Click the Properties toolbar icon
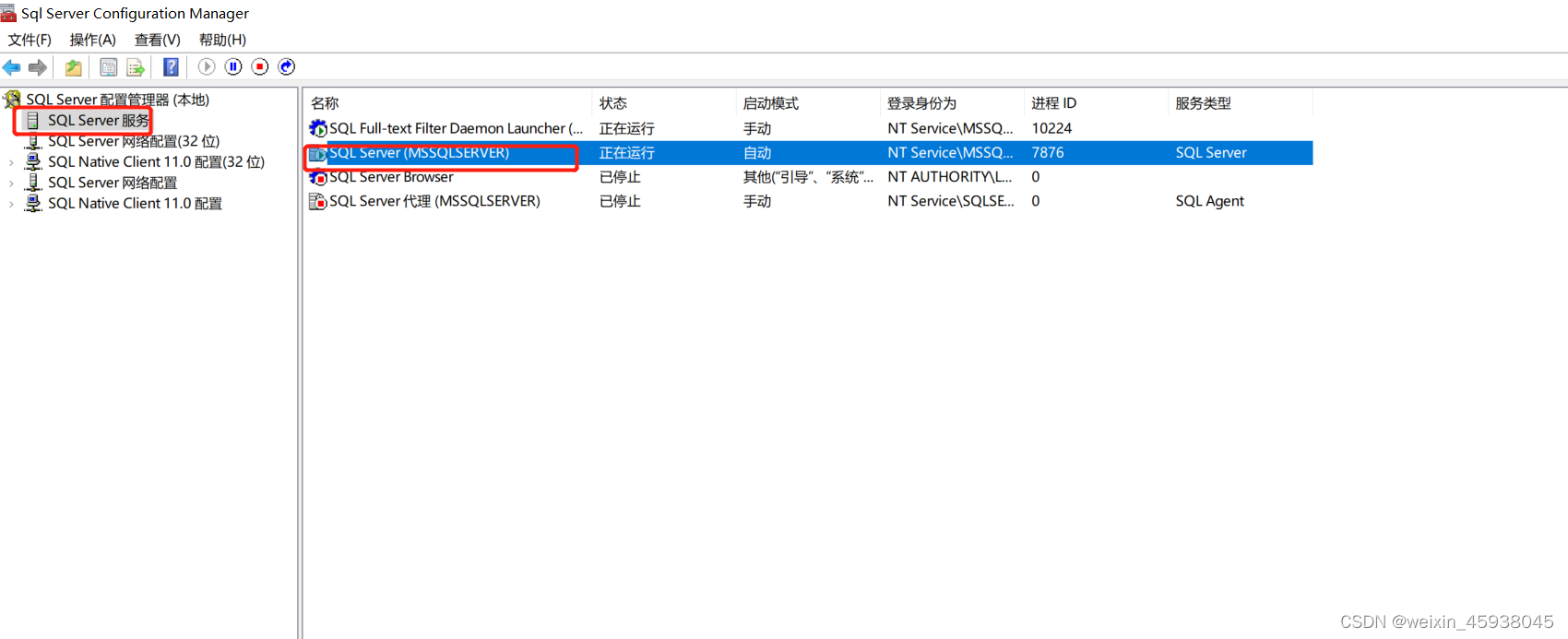1568x639 pixels. coord(109,67)
